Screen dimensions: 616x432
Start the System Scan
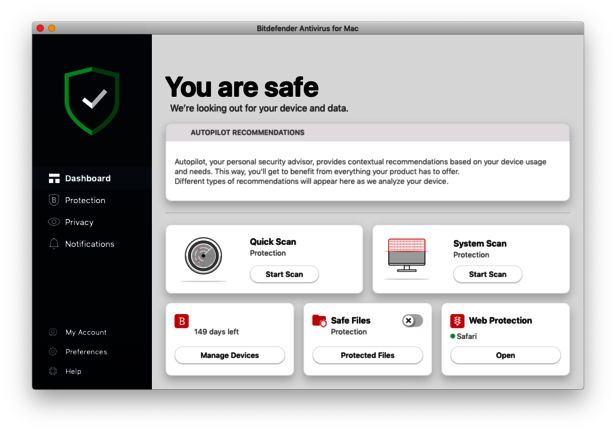[x=488, y=274]
